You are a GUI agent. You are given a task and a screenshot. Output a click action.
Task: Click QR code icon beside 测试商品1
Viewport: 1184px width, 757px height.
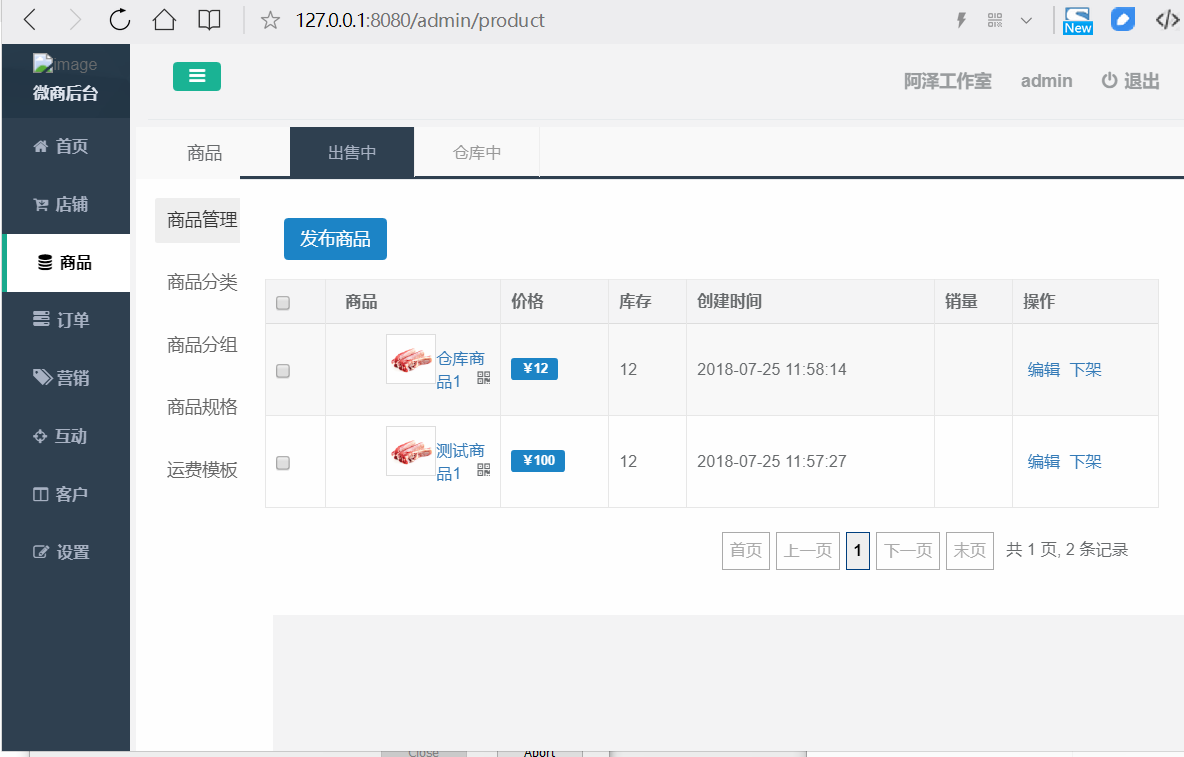484,470
